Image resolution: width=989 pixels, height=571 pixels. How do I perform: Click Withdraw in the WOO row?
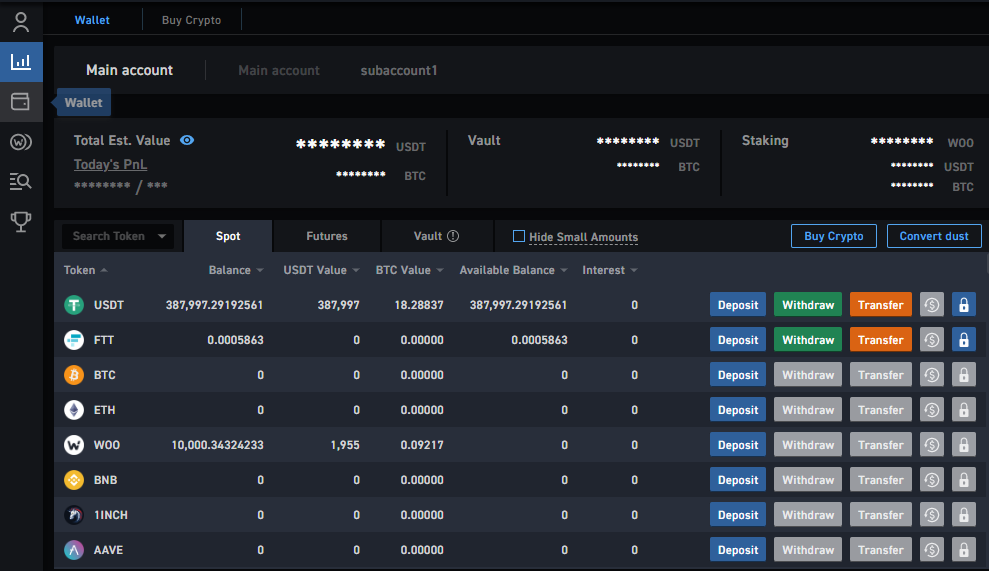point(808,445)
